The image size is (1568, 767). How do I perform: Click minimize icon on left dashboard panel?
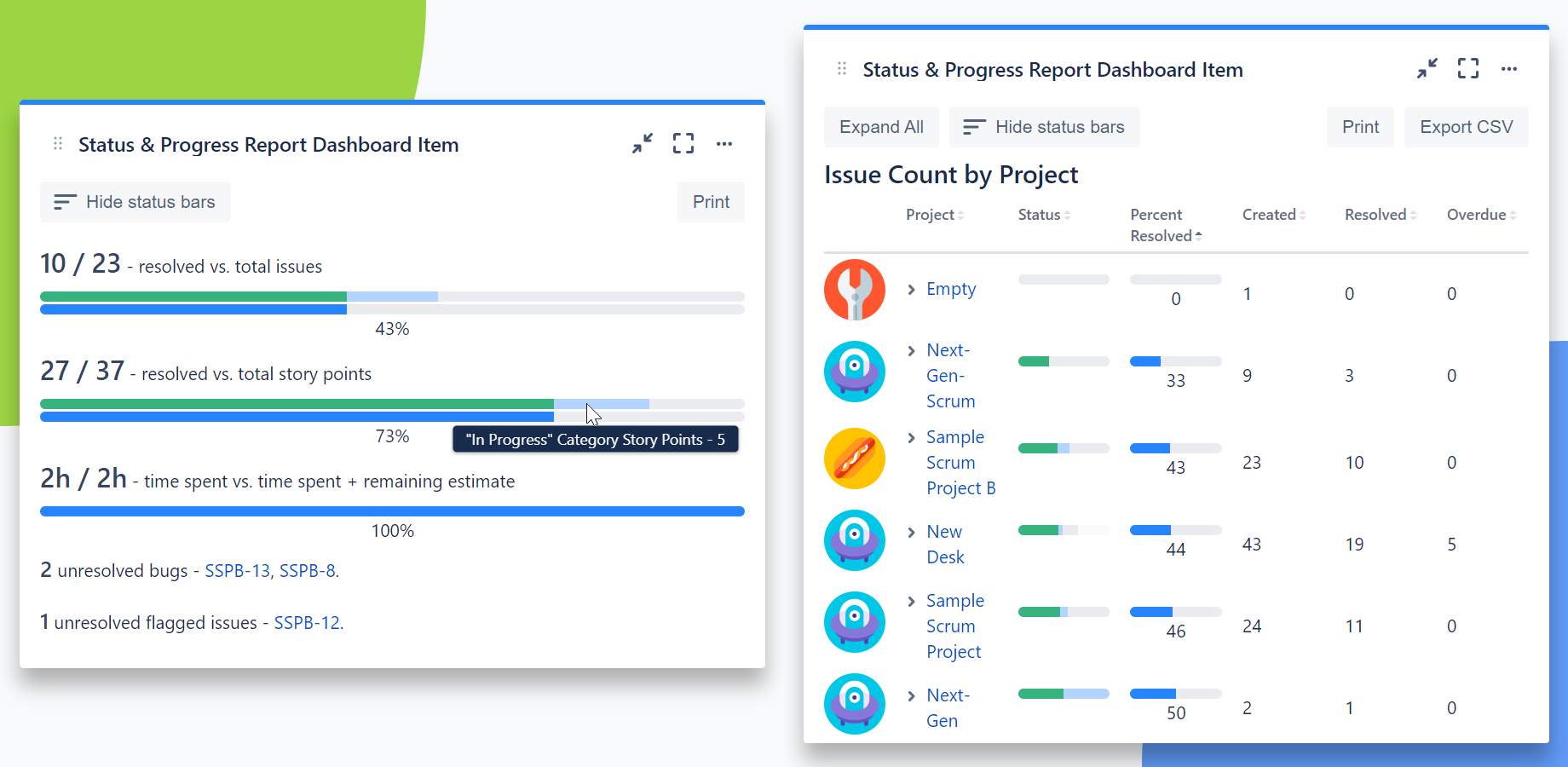[642, 143]
